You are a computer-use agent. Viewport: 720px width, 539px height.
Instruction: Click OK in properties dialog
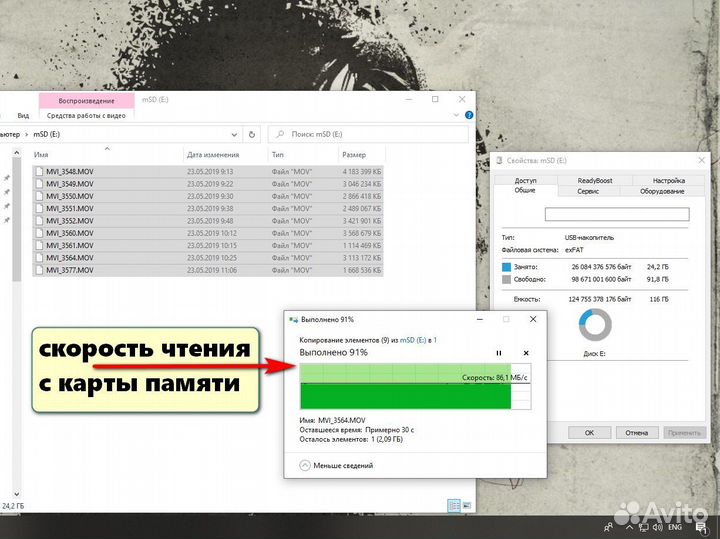pos(590,432)
